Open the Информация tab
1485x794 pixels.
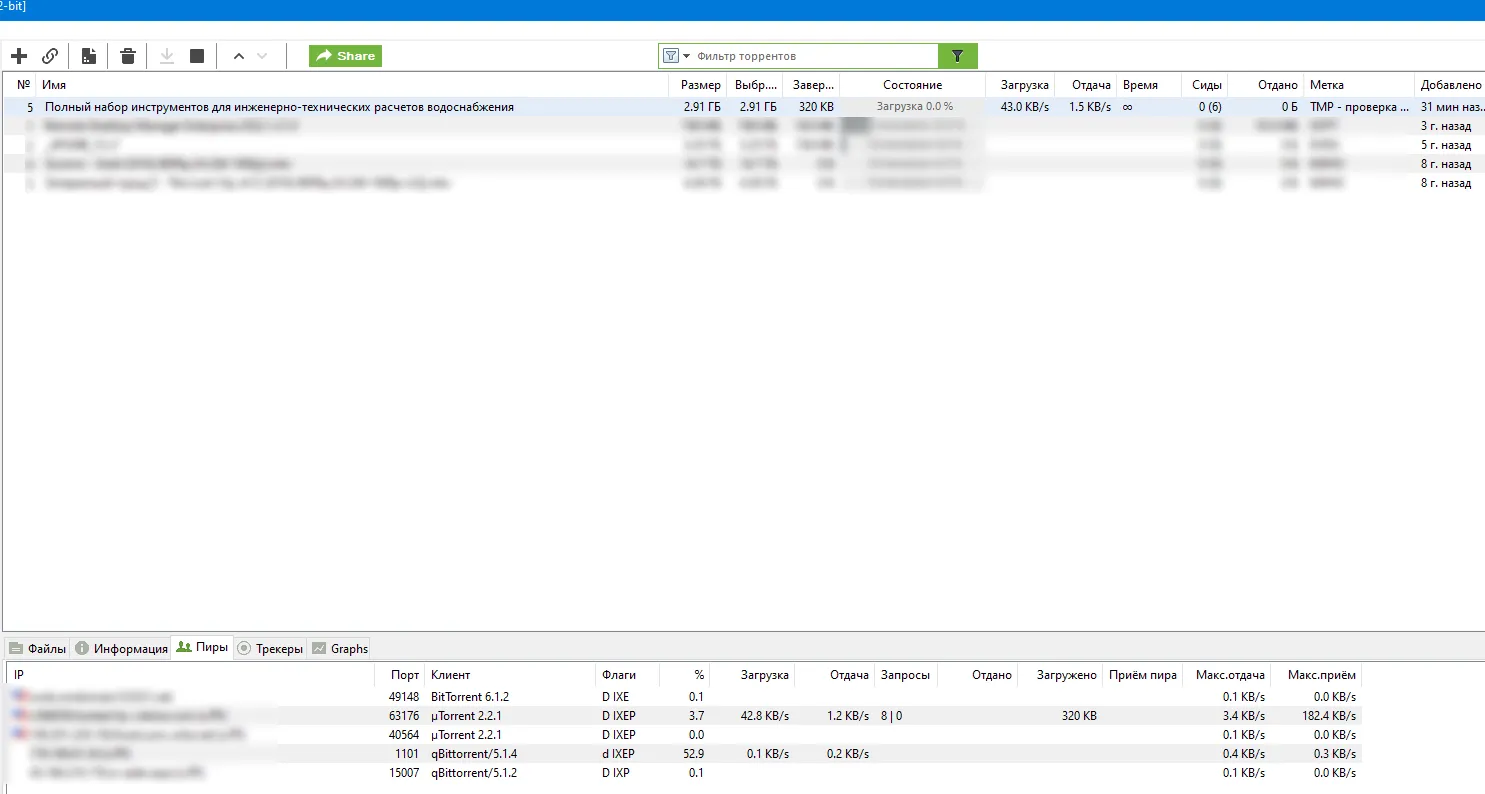122,648
